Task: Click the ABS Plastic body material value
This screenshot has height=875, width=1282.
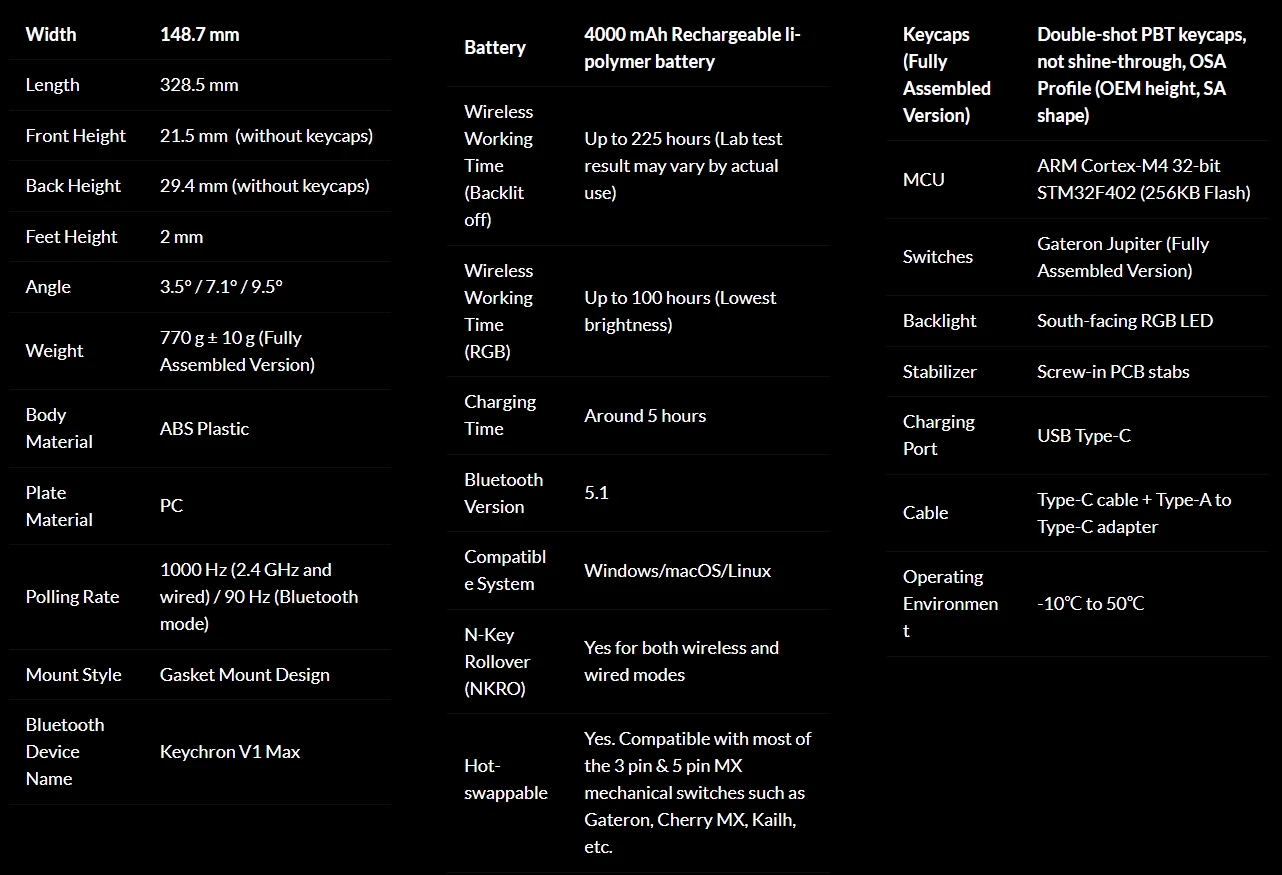Action: coord(204,428)
